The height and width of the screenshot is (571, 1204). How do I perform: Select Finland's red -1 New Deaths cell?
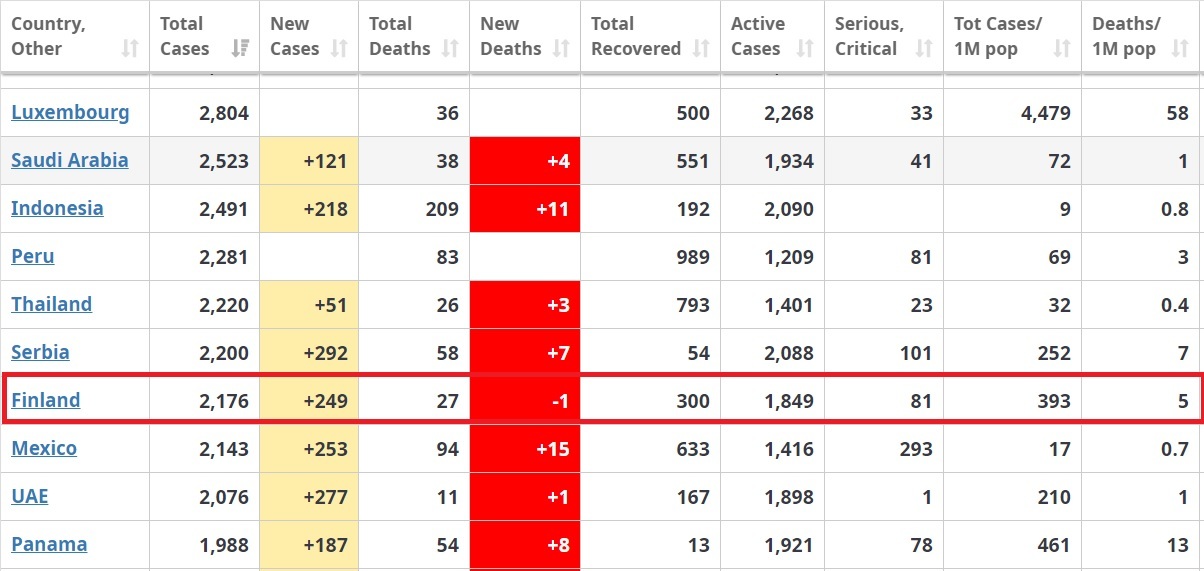tap(525, 401)
